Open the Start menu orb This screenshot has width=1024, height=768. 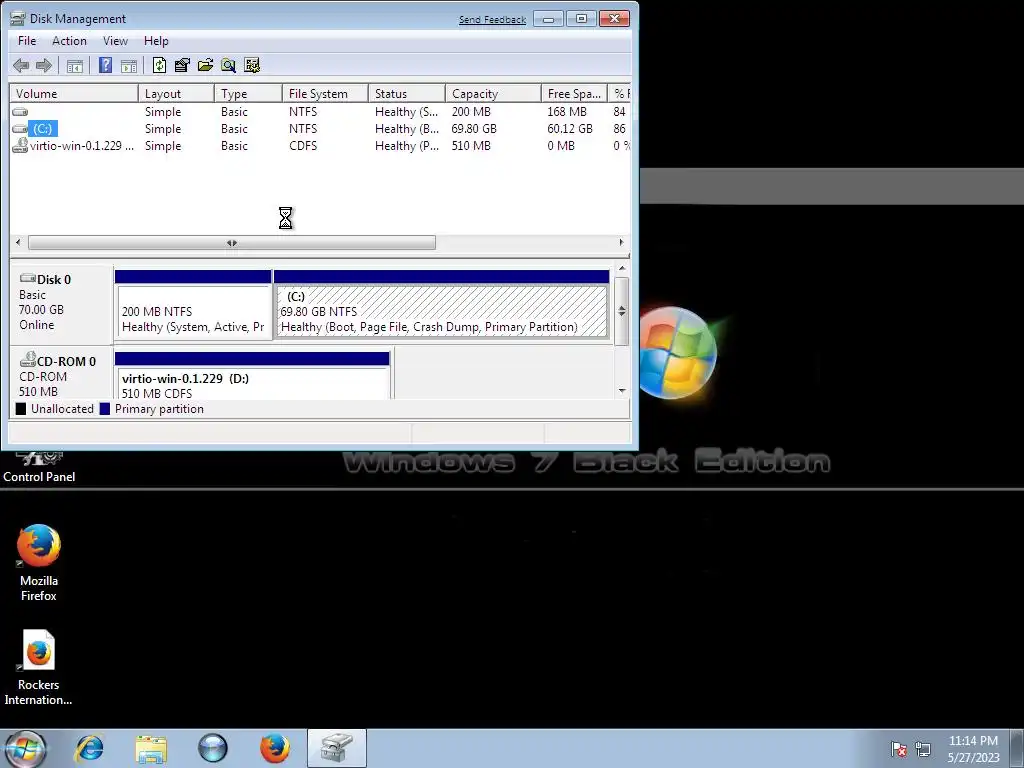click(x=25, y=748)
